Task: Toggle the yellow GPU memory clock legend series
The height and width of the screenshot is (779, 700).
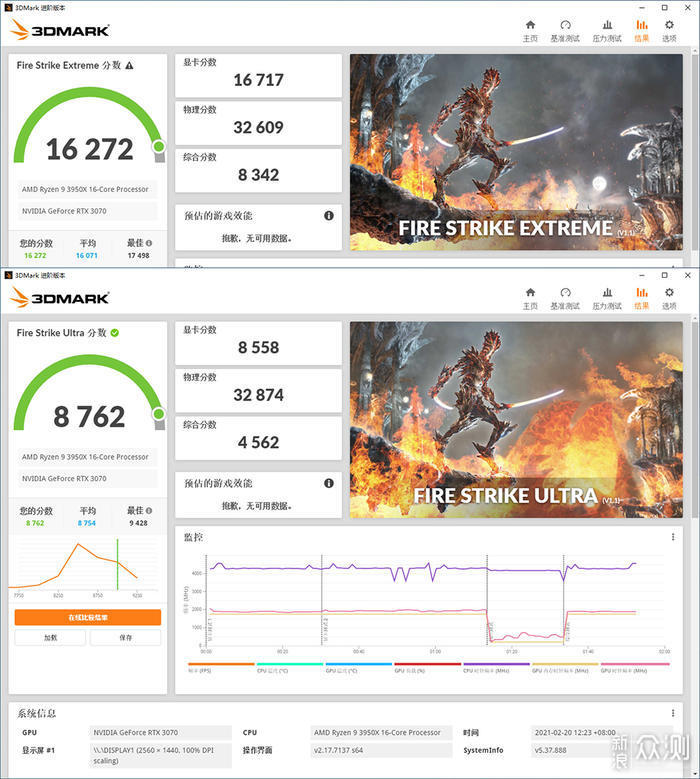Action: (565, 667)
